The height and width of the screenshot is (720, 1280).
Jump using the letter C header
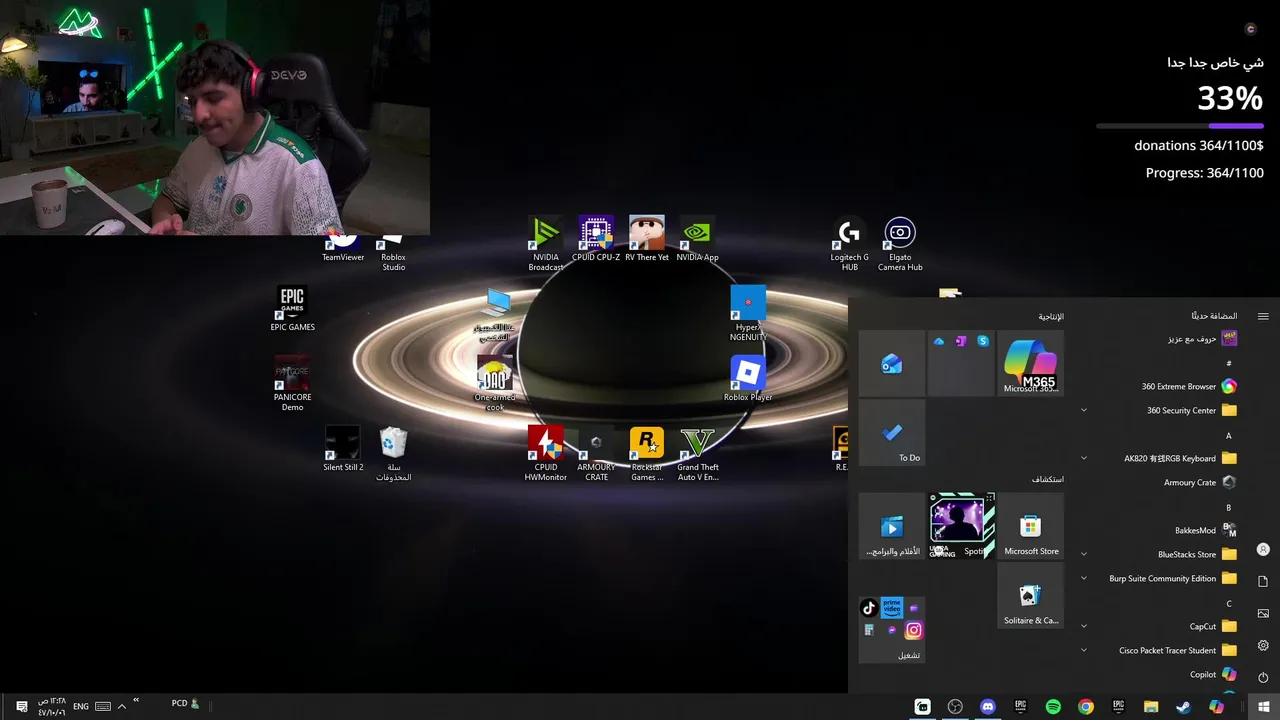click(x=1229, y=603)
